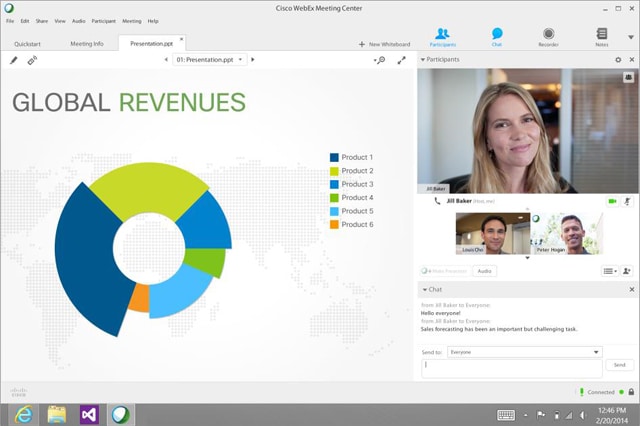Select the eraser tool beside the pen
640x426 pixels.
pyautogui.click(x=32, y=60)
